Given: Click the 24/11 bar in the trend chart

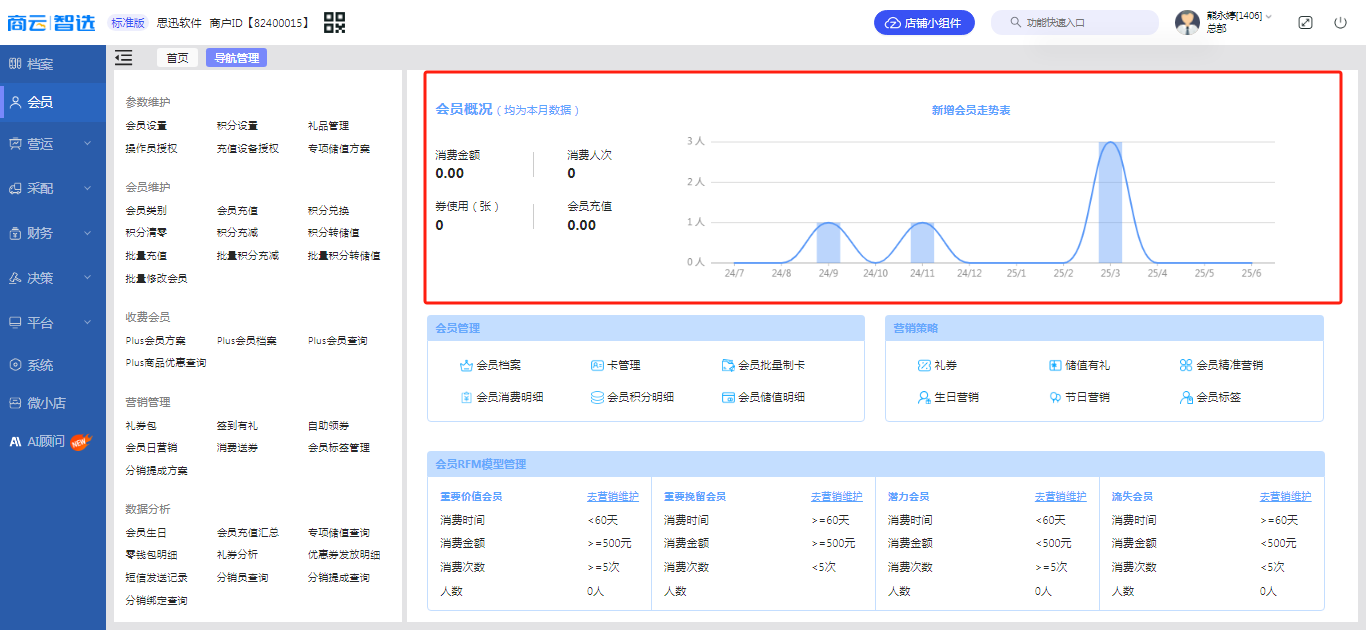Looking at the screenshot, I should (x=922, y=242).
